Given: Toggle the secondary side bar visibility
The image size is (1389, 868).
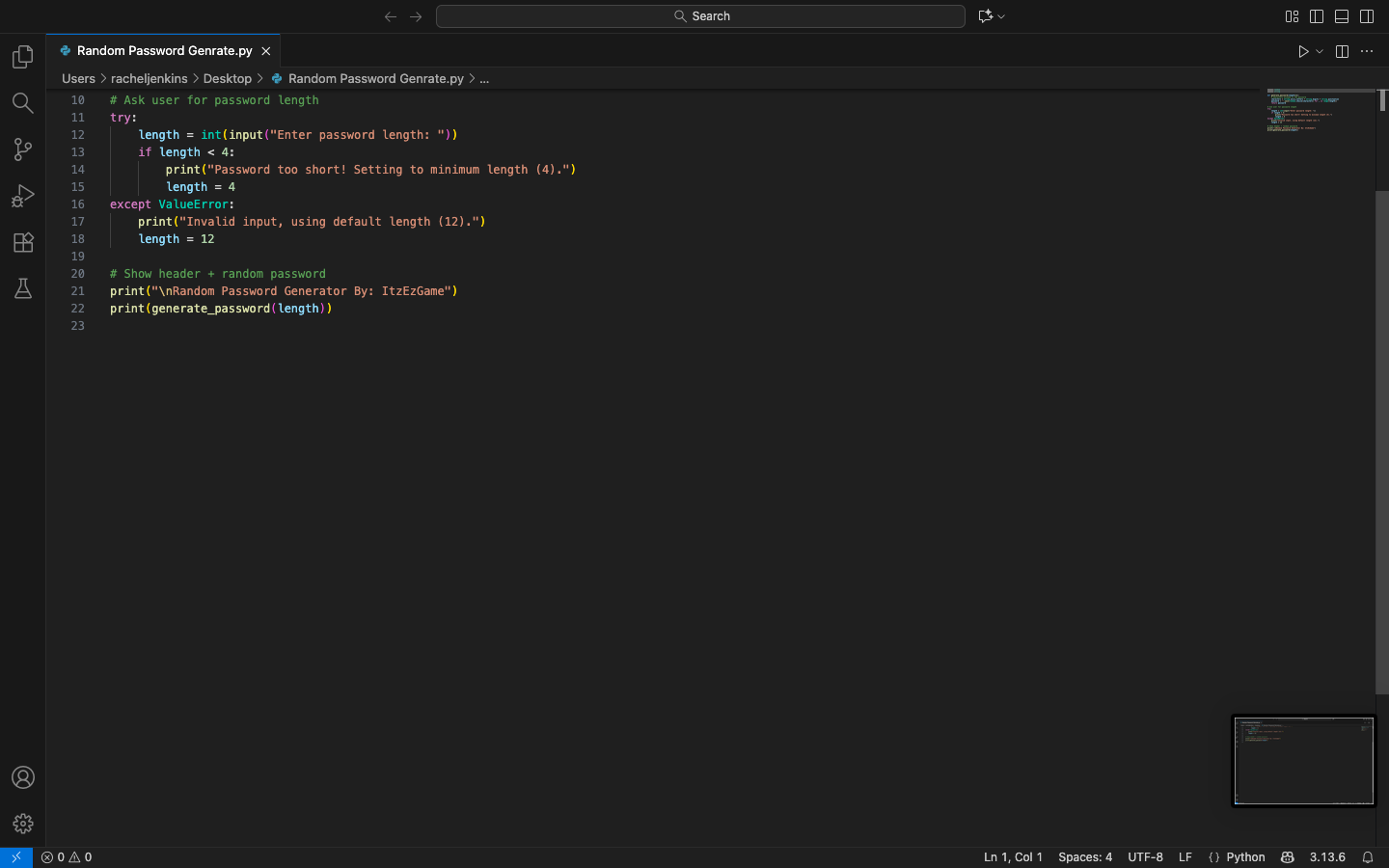Looking at the screenshot, I should tap(1367, 16).
